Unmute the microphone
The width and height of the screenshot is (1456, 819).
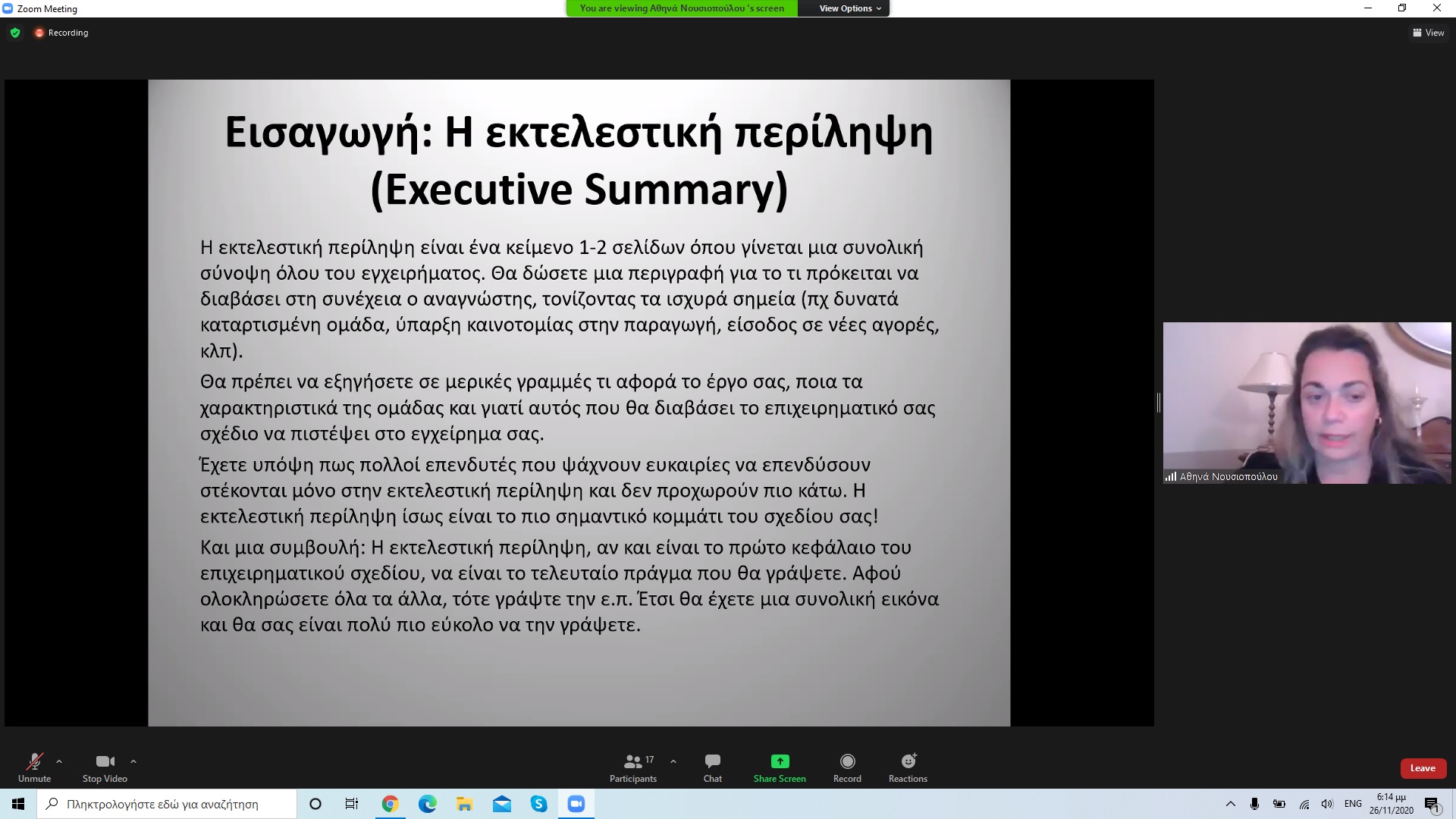pyautogui.click(x=34, y=767)
